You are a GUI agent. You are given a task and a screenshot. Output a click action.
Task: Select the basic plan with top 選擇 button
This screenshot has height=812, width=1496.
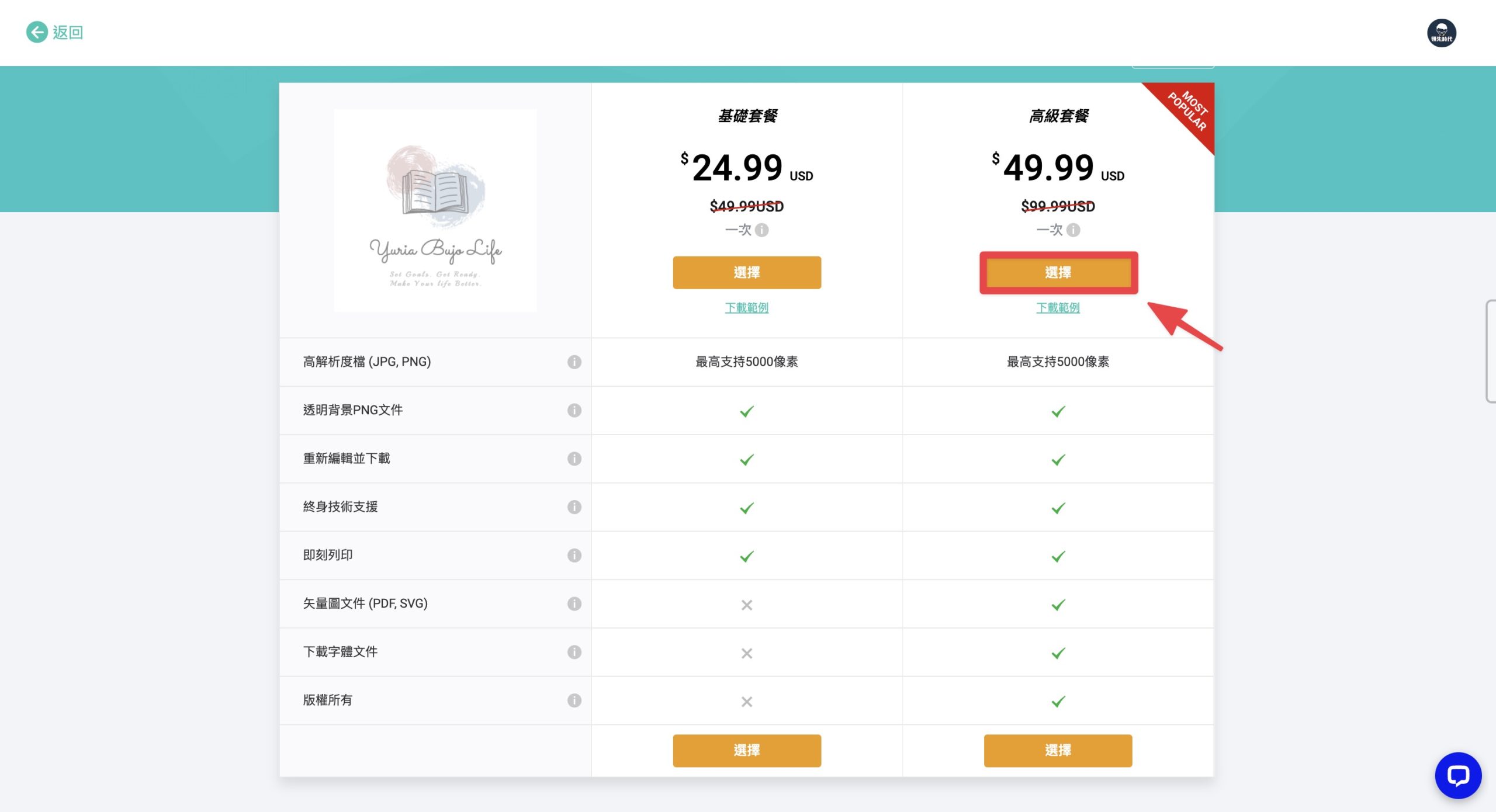747,272
